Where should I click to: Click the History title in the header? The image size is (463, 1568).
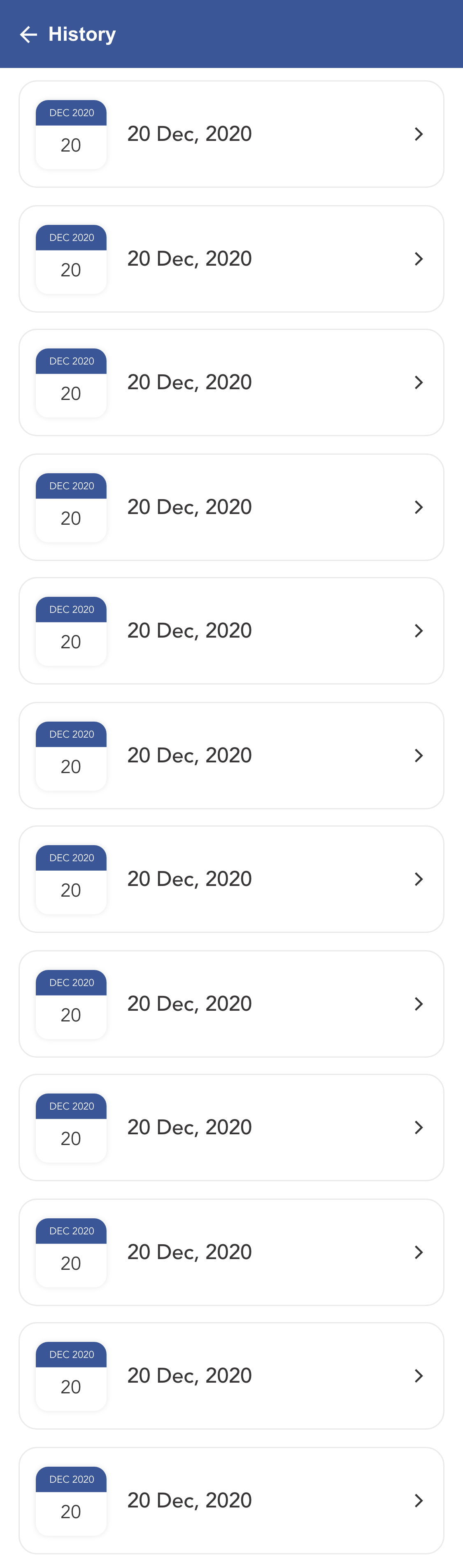82,35
